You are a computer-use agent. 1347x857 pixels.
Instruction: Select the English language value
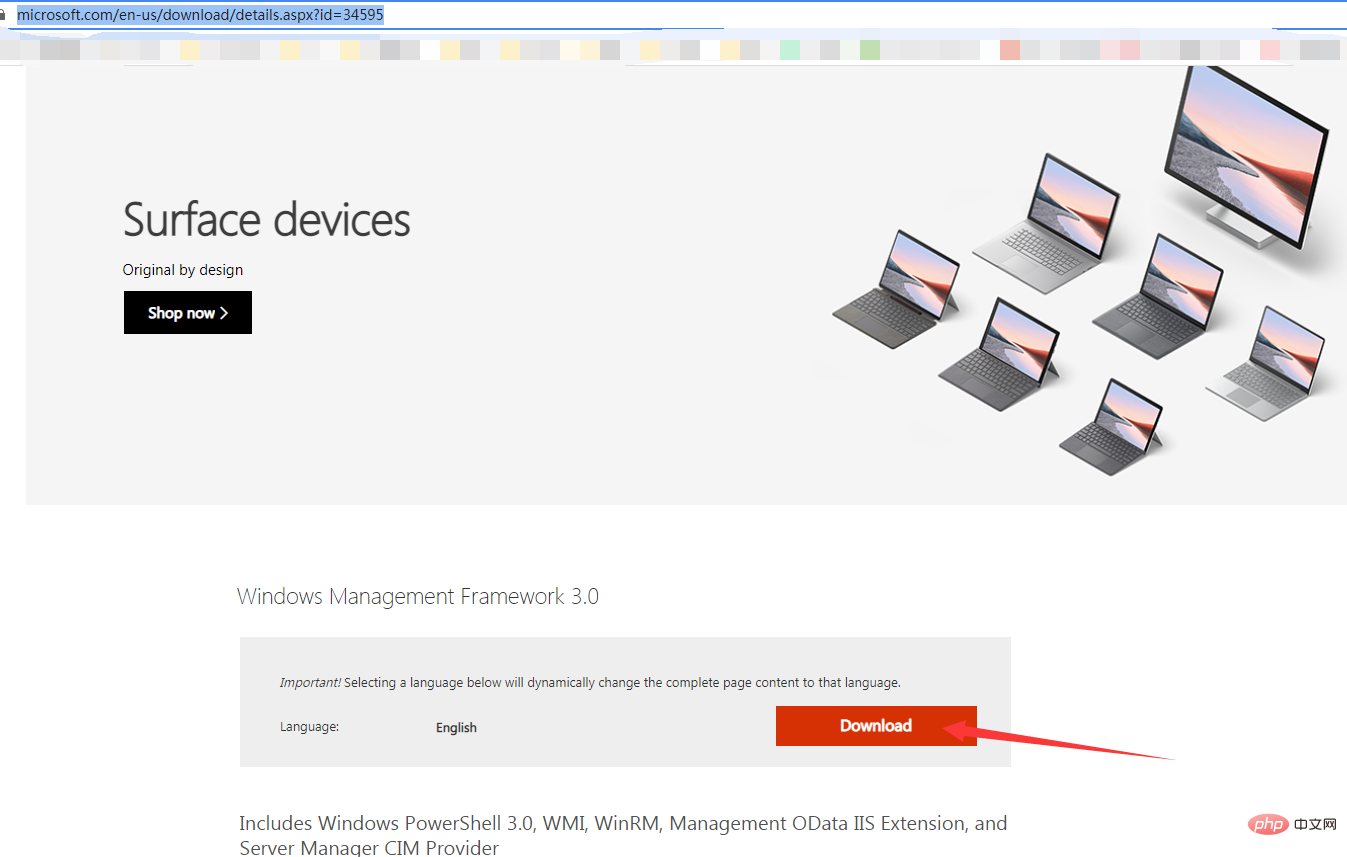click(456, 728)
